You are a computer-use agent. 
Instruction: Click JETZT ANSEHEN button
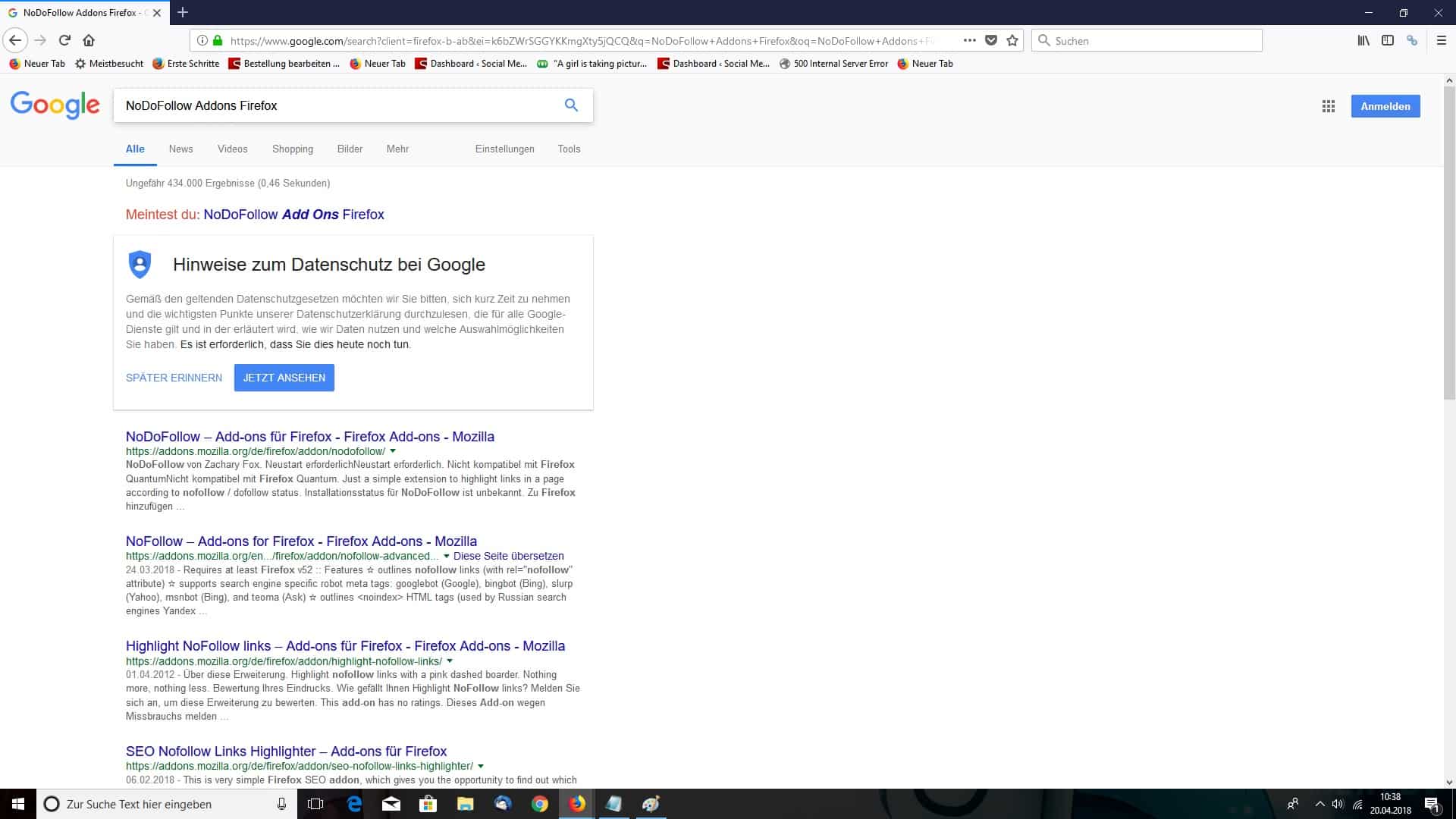click(x=284, y=378)
